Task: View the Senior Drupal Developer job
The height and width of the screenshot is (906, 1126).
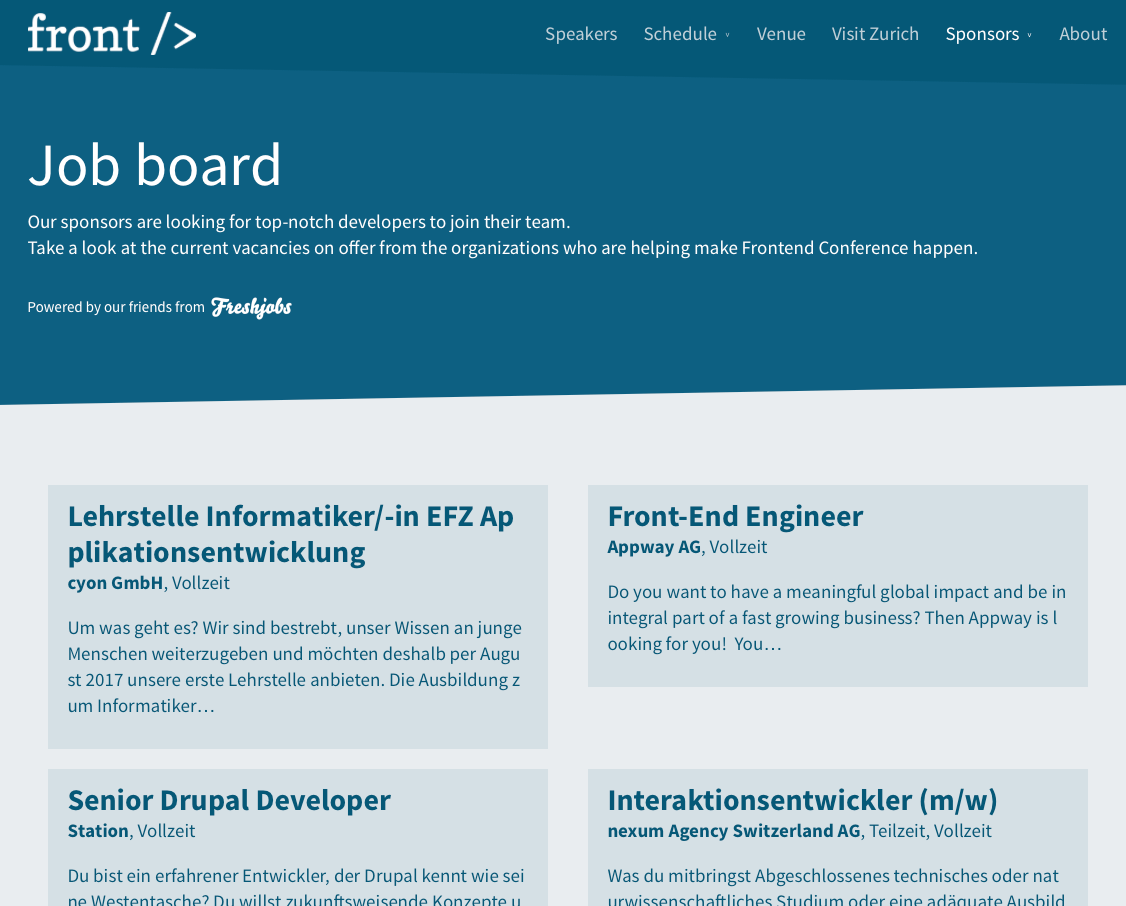Action: click(x=228, y=800)
